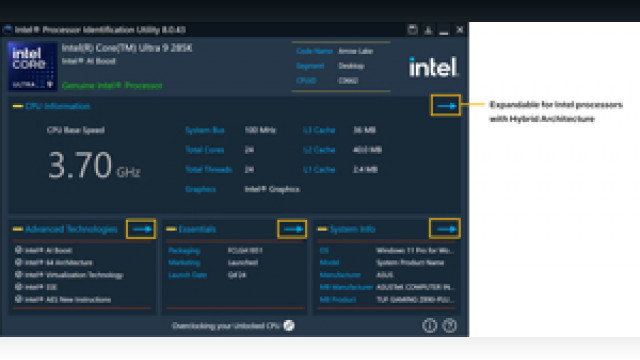This screenshot has width=640, height=360.
Task: Open the help question mark icon
Action: coord(449,325)
